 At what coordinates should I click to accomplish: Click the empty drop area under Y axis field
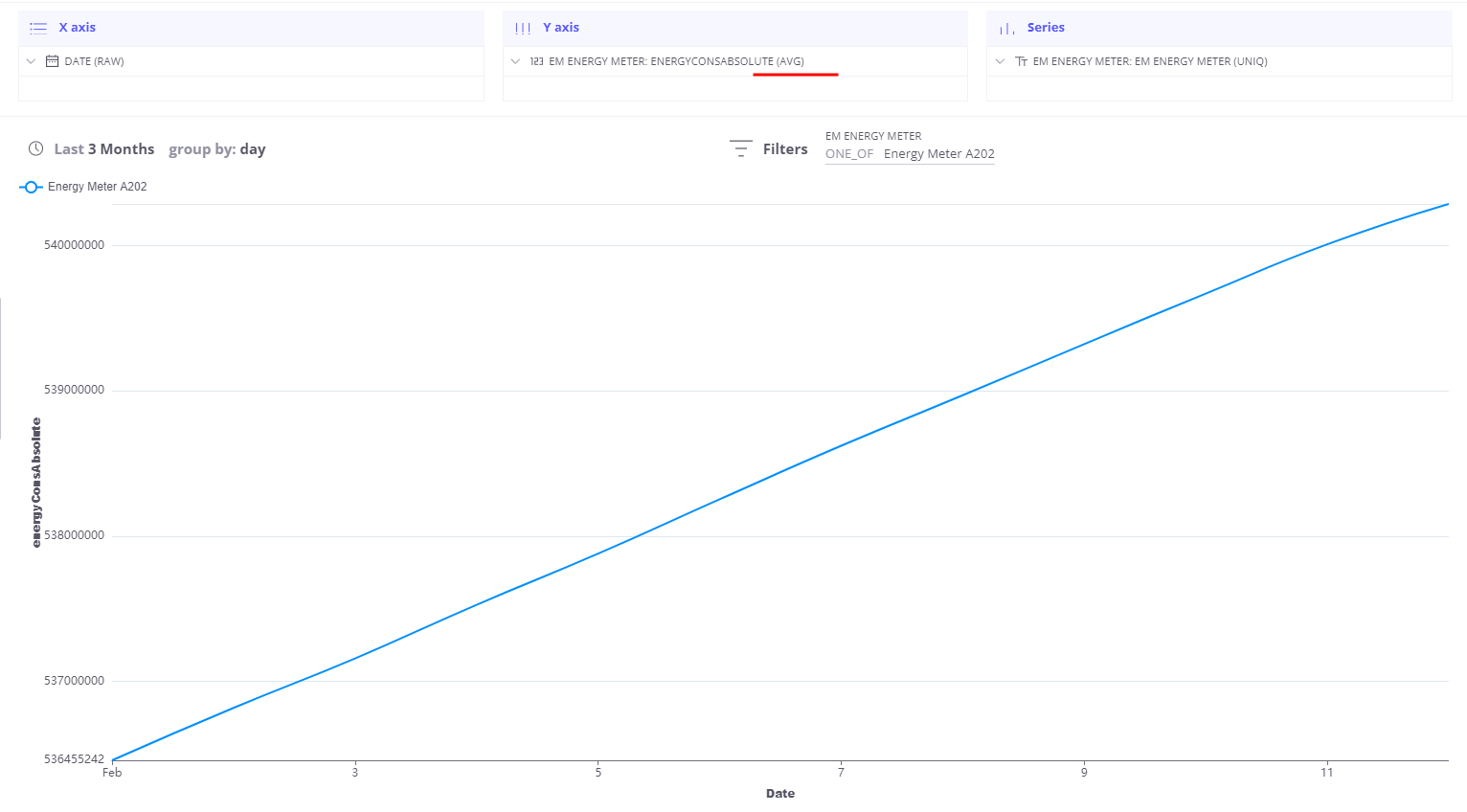tap(734, 88)
